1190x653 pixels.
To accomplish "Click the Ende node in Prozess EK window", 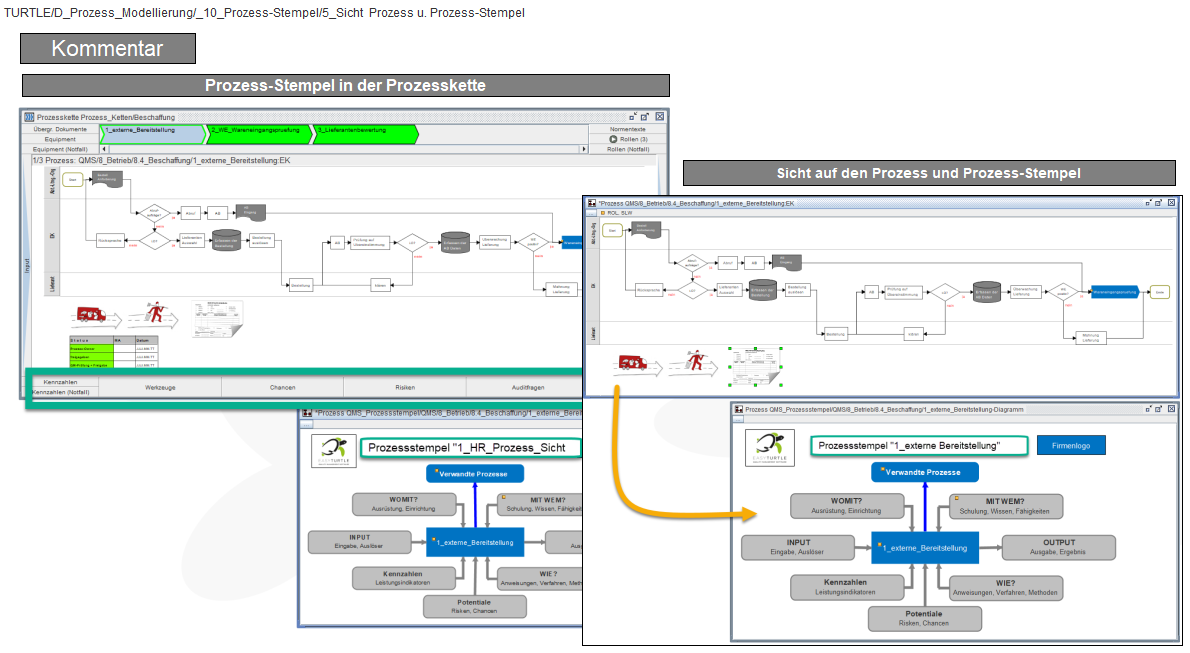I will click(x=1159, y=292).
